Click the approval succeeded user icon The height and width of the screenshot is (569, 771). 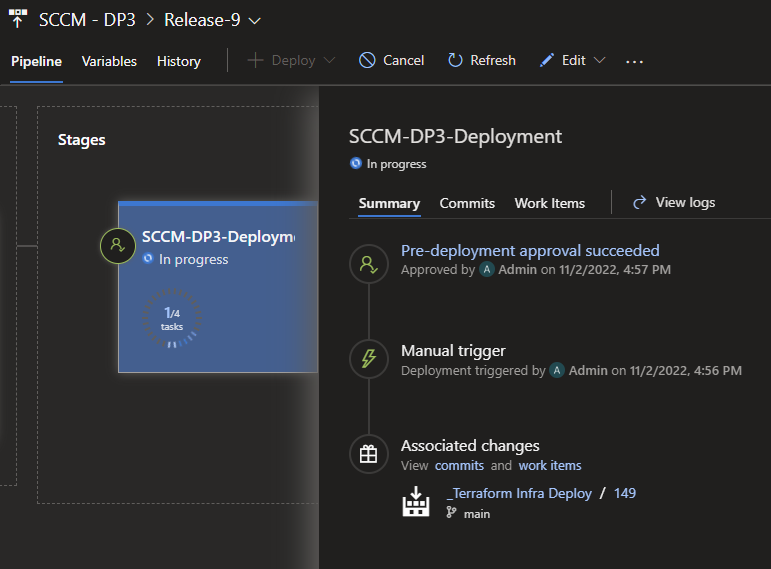tap(369, 264)
